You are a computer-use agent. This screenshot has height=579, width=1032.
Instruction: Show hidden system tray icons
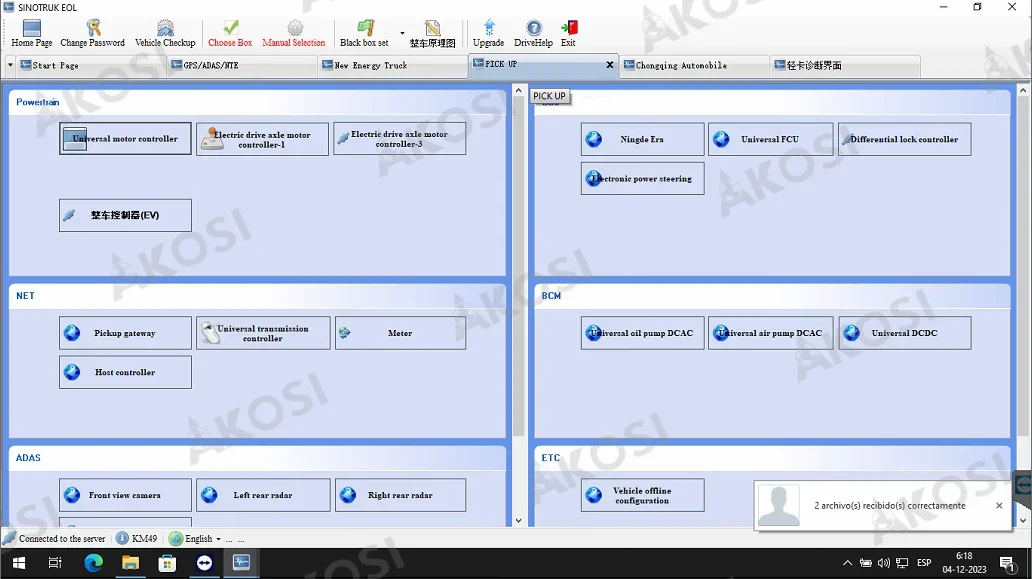(x=847, y=563)
